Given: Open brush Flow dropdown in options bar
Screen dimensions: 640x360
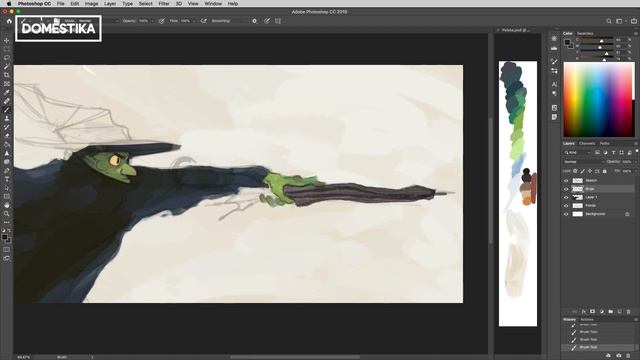Looking at the screenshot, I should coord(194,21).
